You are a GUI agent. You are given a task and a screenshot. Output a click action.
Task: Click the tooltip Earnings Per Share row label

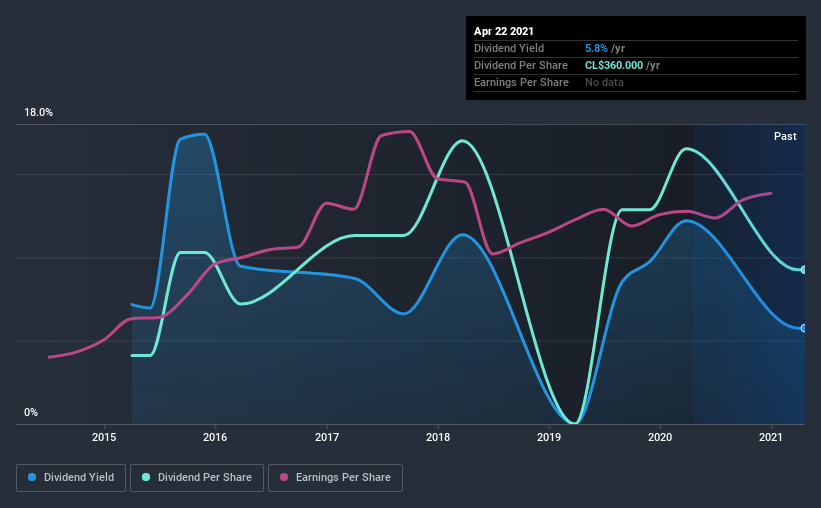point(521,82)
